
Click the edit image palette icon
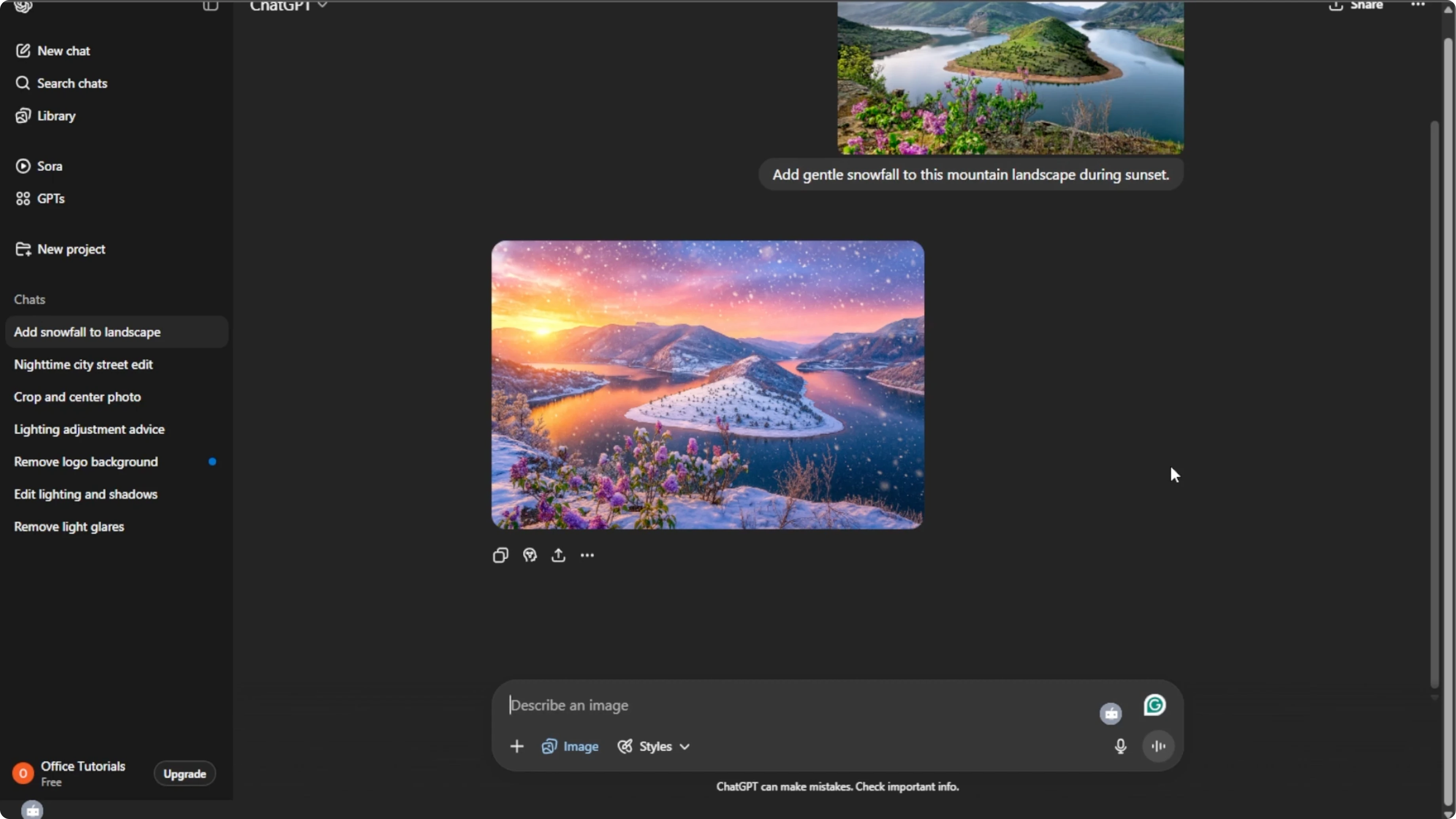[530, 555]
